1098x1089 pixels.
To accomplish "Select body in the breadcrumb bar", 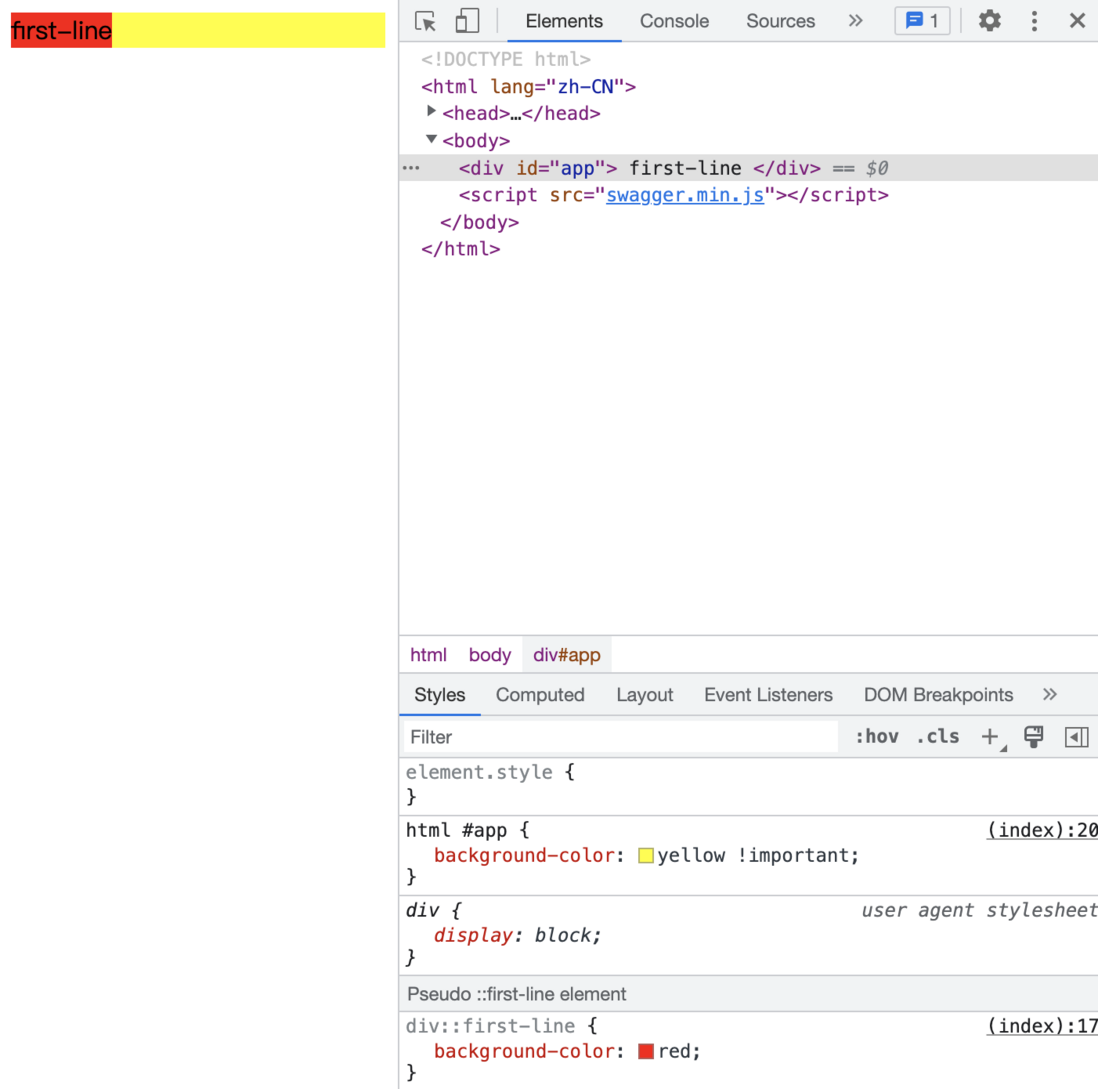I will [x=489, y=655].
